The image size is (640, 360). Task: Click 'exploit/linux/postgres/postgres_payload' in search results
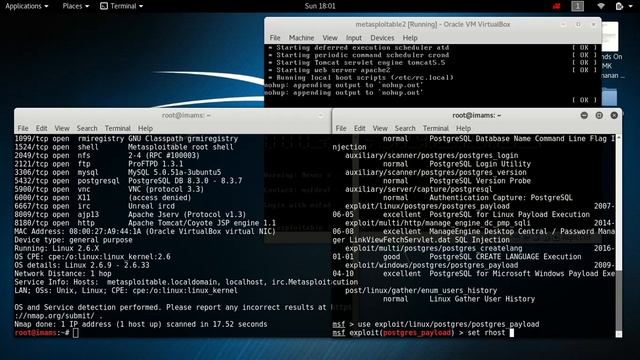tap(427, 206)
